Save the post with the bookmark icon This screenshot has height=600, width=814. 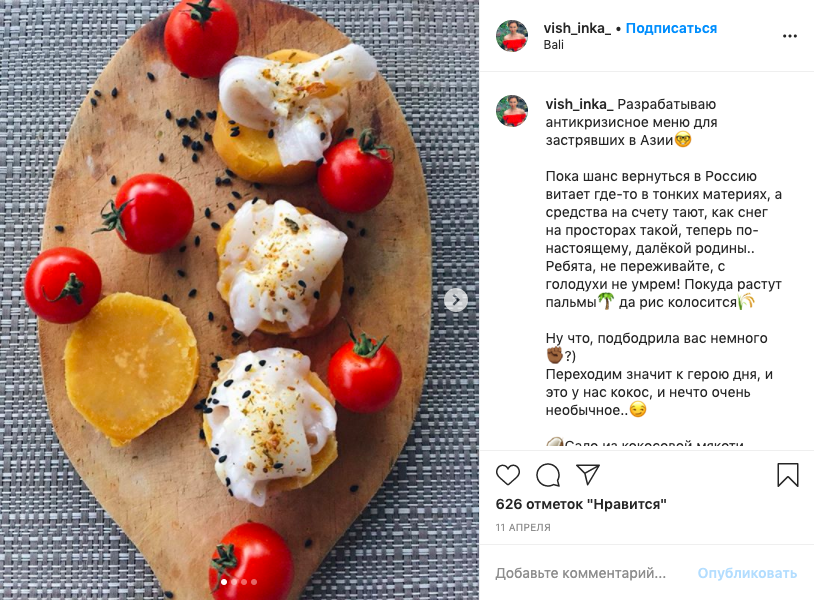[x=788, y=475]
